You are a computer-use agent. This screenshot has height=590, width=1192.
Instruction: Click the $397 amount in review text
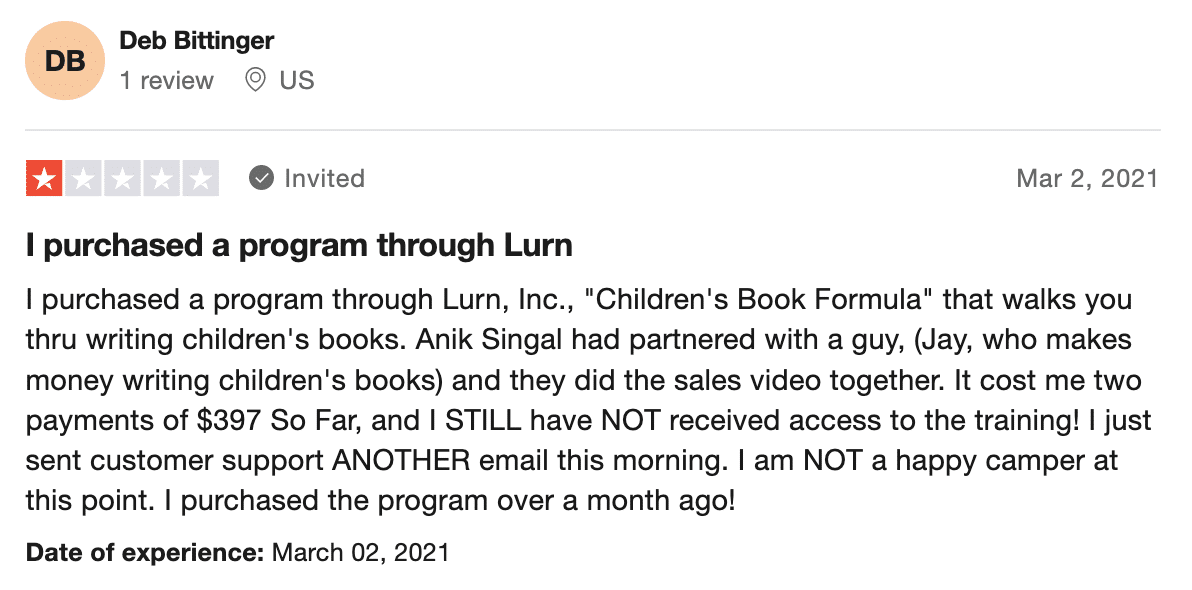click(230, 420)
